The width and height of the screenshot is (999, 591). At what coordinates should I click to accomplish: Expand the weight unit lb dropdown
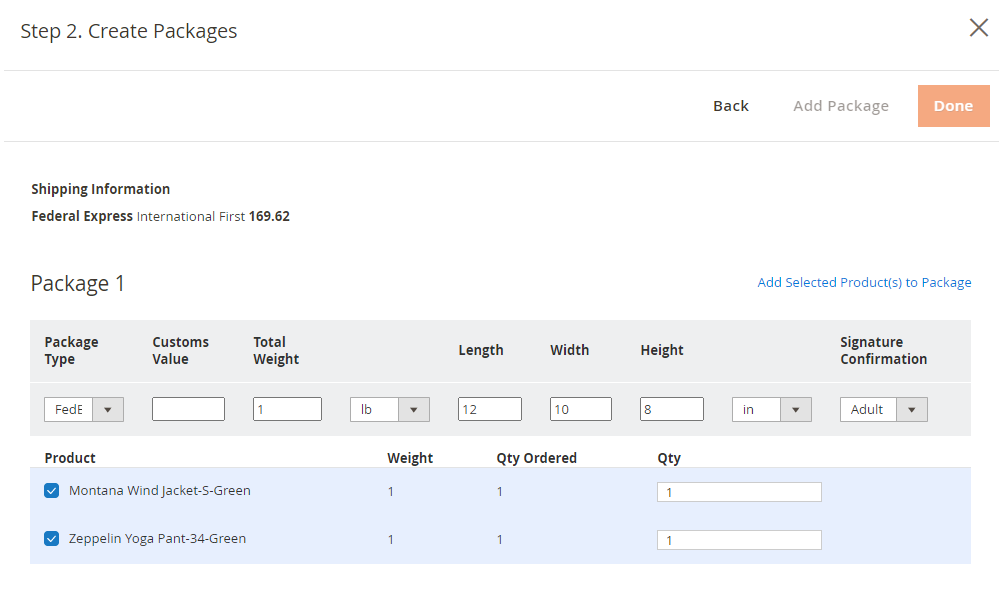tap(389, 409)
